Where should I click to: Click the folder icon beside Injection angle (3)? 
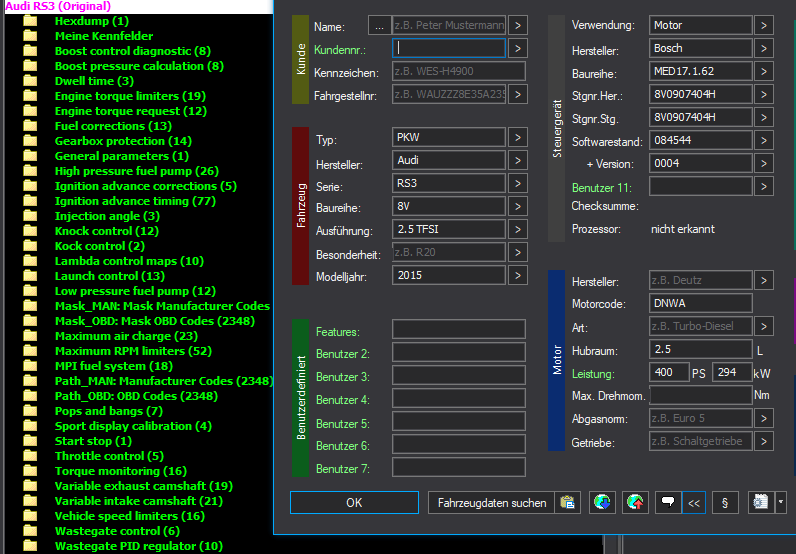point(30,216)
